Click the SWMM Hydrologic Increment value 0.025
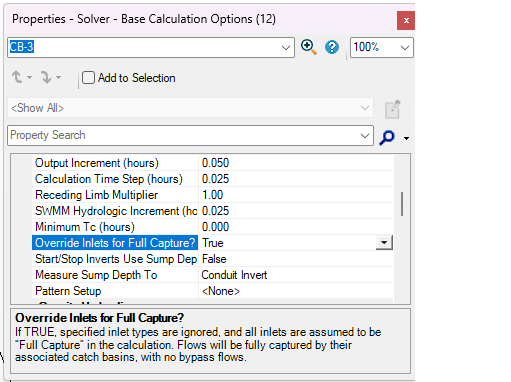 (215, 211)
